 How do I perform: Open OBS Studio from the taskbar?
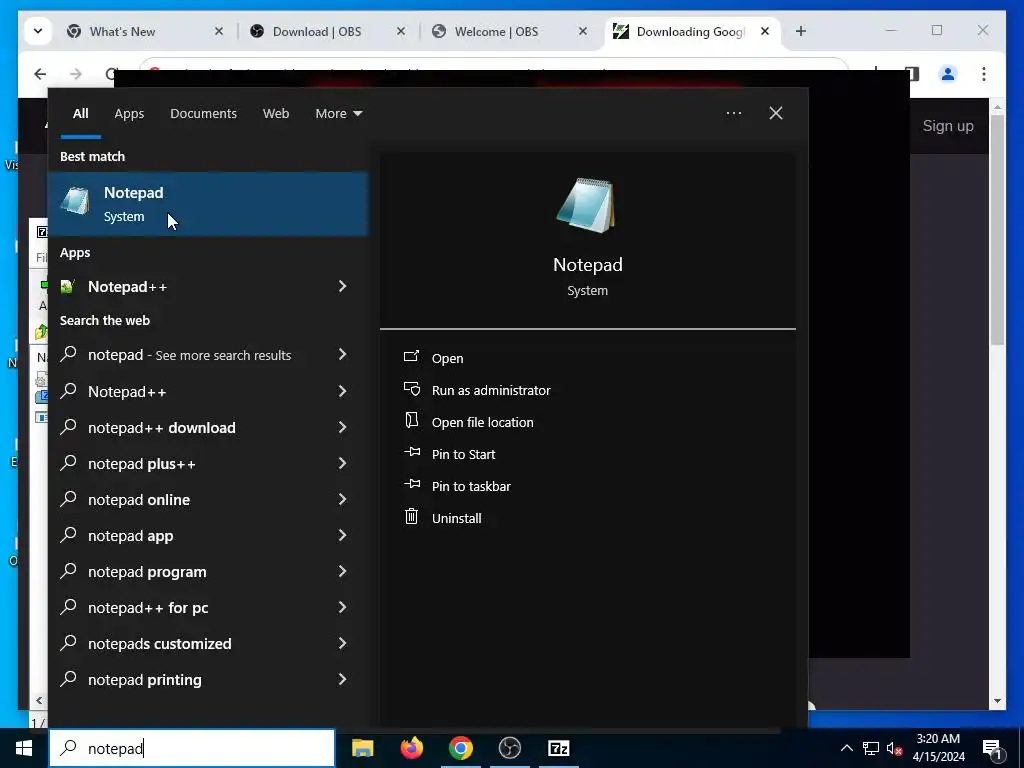pos(509,748)
